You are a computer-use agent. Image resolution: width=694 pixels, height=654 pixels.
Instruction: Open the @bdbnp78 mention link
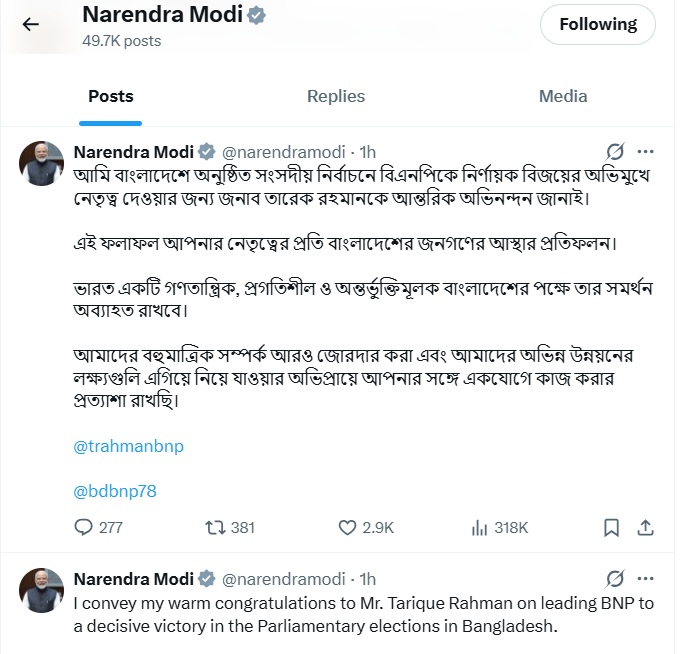click(x=116, y=491)
